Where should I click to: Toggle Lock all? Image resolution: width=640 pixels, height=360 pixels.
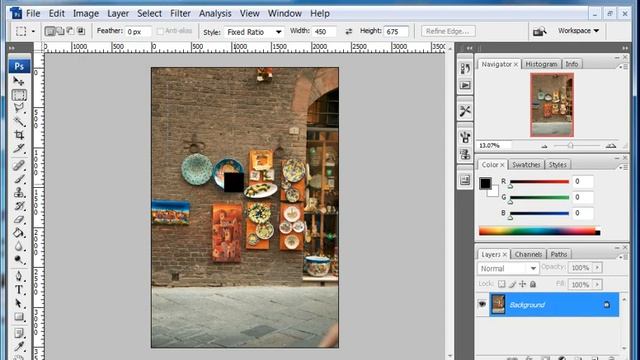[x=533, y=284]
